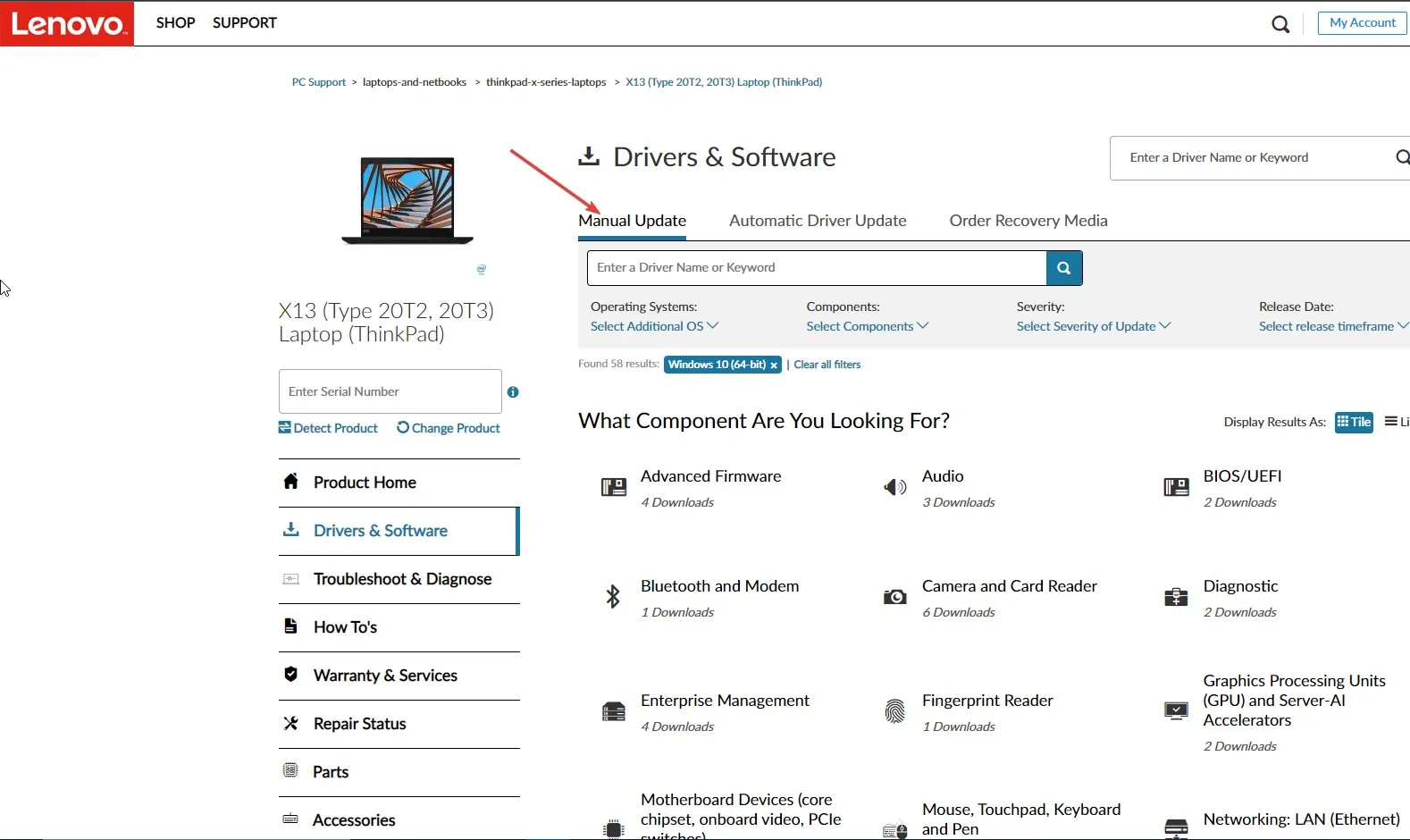
Task: Select the Order Recovery Media tab
Action: (x=1028, y=221)
